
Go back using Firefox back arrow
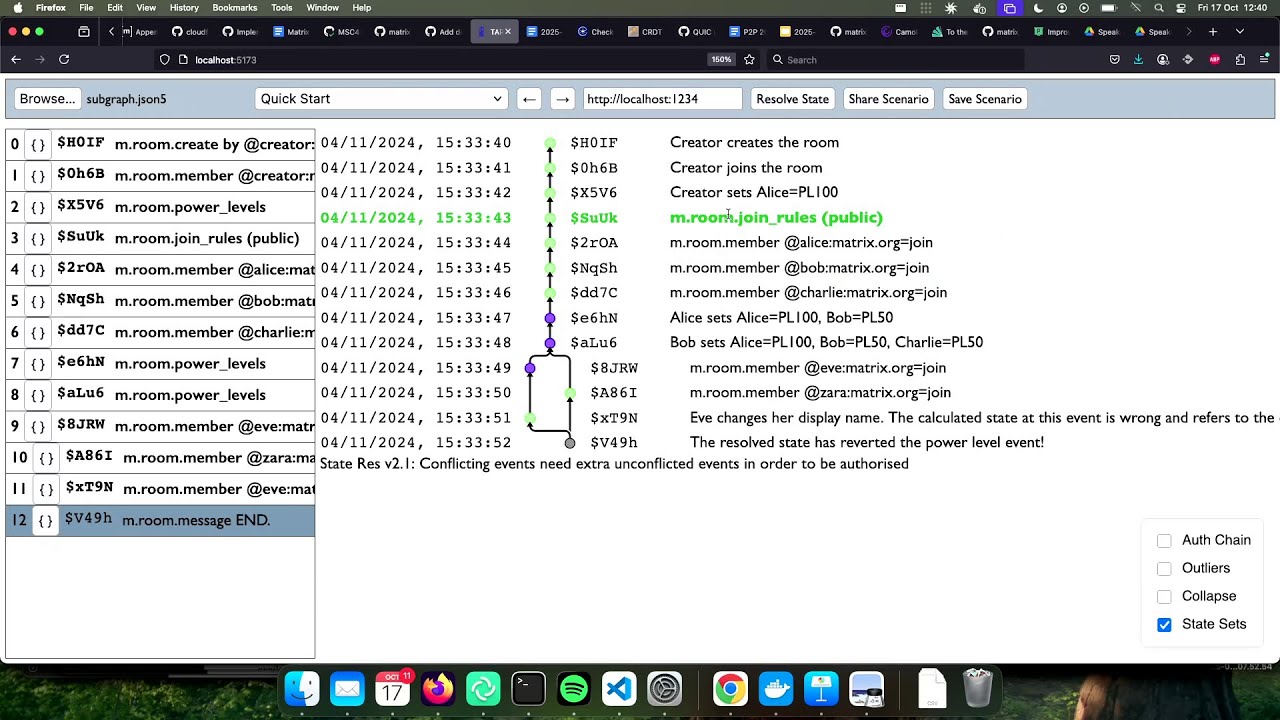click(x=16, y=60)
